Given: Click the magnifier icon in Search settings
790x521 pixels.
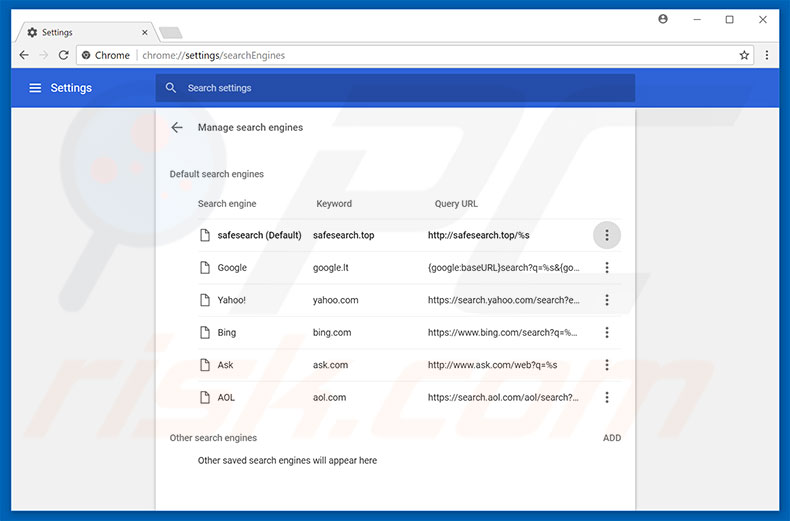Looking at the screenshot, I should pyautogui.click(x=171, y=88).
